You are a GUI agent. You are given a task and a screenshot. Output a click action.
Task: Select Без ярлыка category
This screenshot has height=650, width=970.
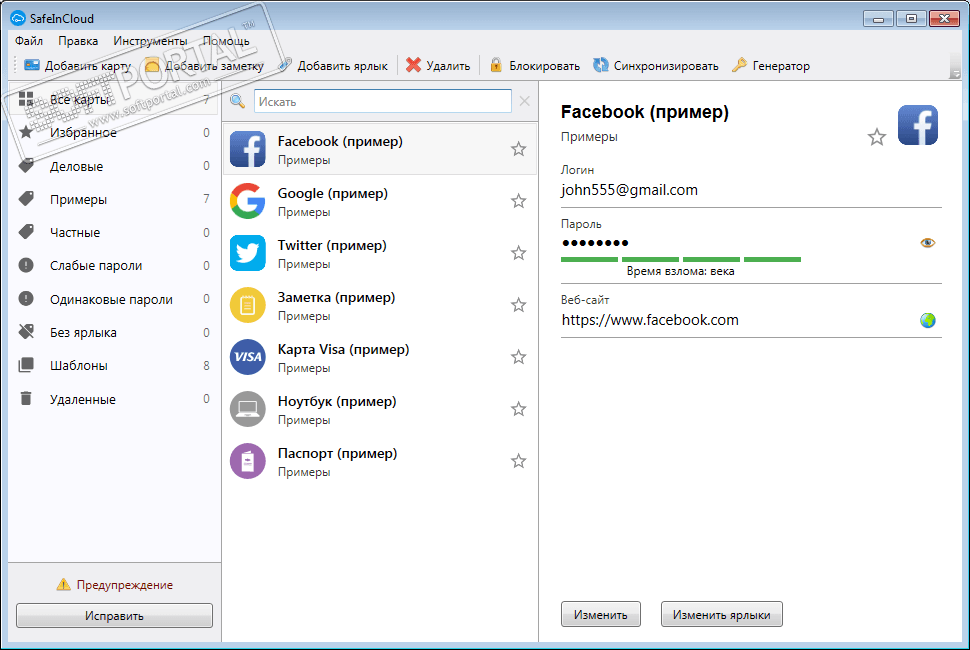(x=114, y=332)
